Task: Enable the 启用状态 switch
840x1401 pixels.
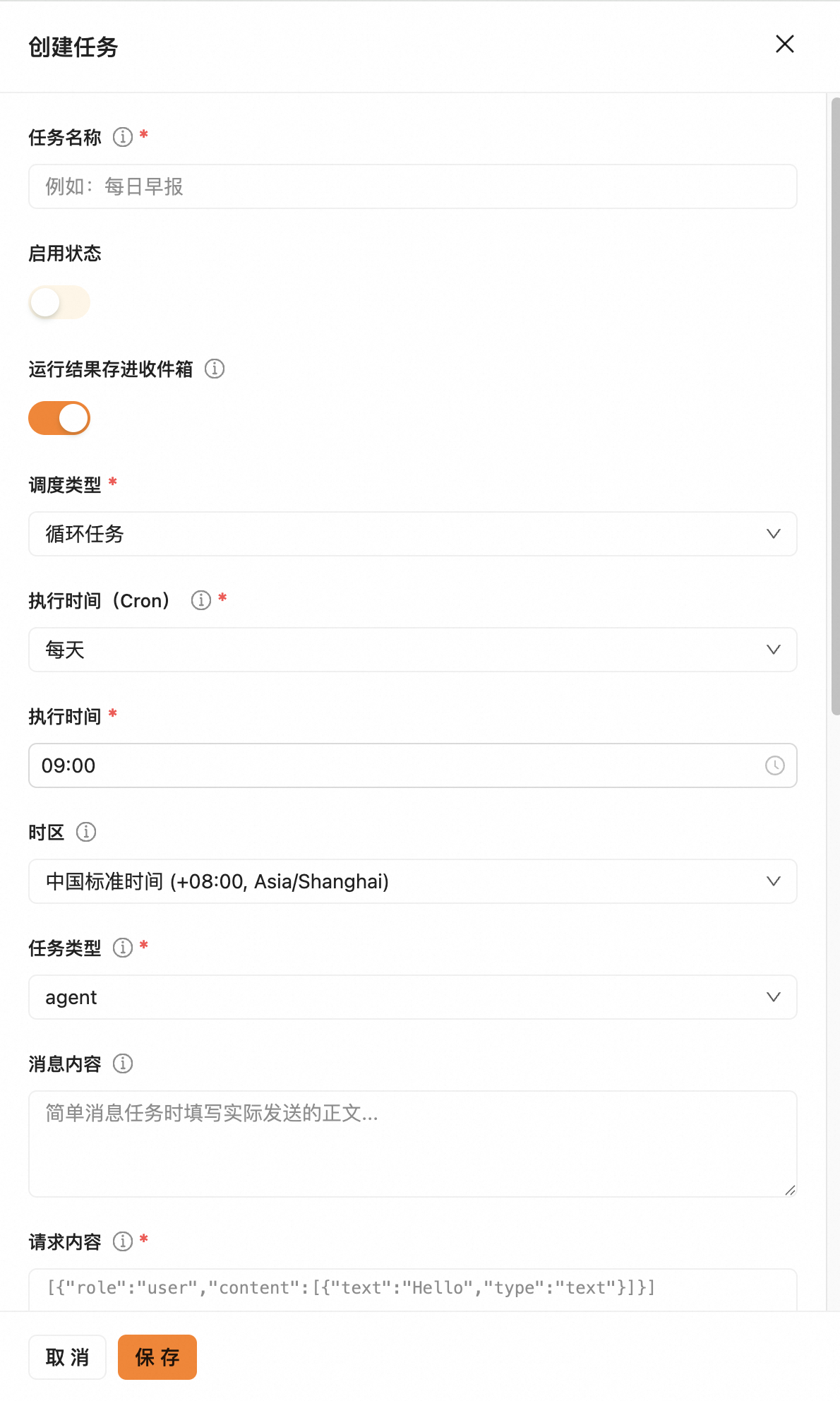Action: point(59,302)
